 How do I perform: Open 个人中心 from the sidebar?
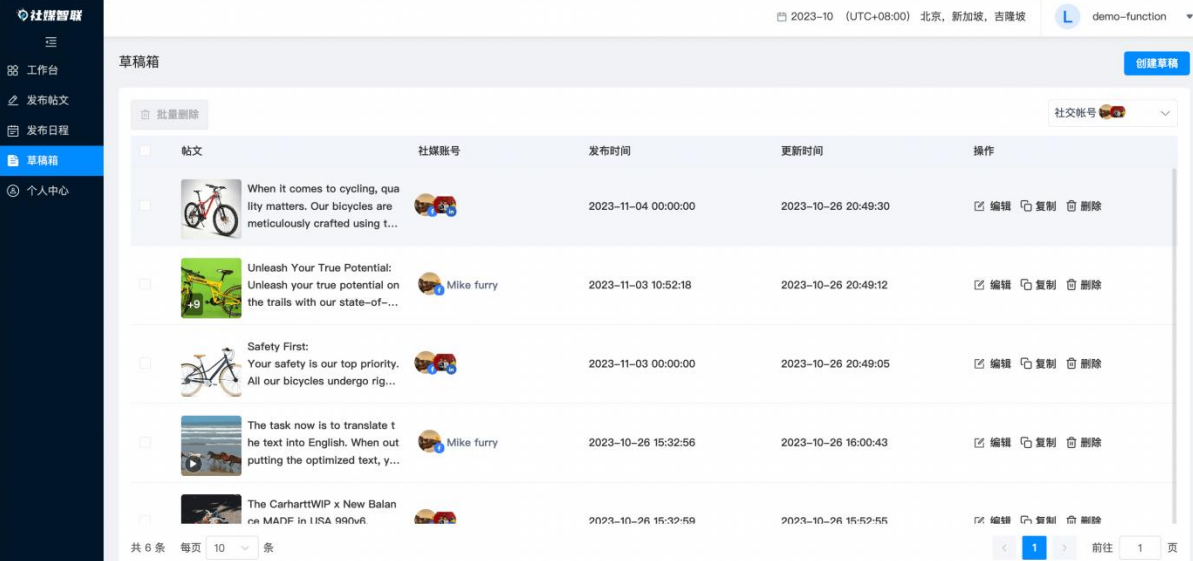tap(47, 190)
